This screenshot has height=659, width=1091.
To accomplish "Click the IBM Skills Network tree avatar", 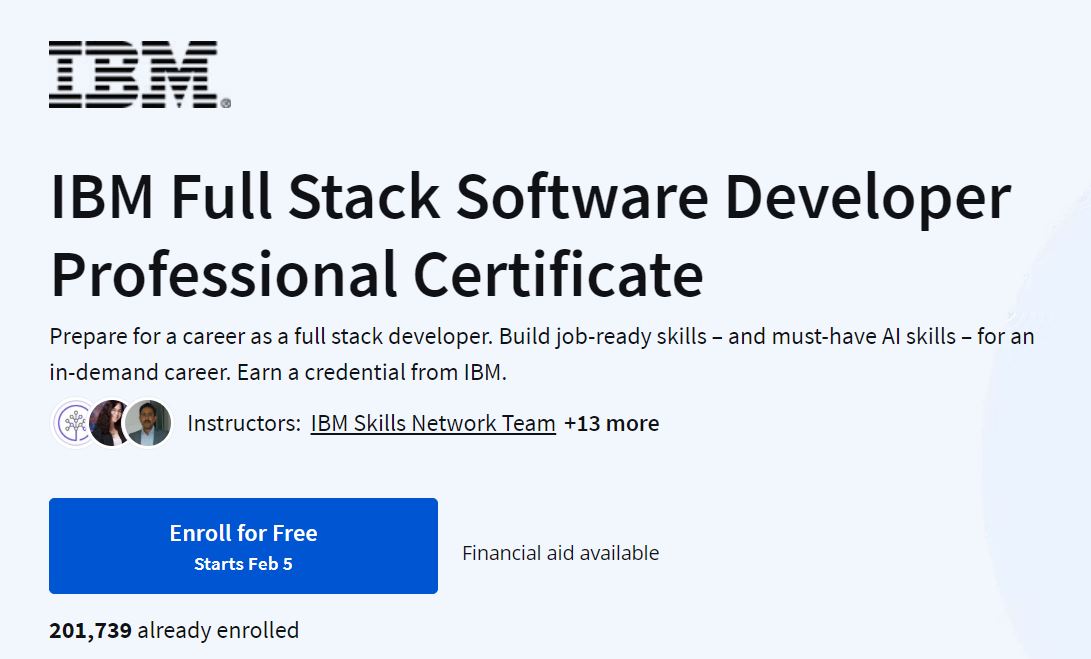I will [74, 422].
